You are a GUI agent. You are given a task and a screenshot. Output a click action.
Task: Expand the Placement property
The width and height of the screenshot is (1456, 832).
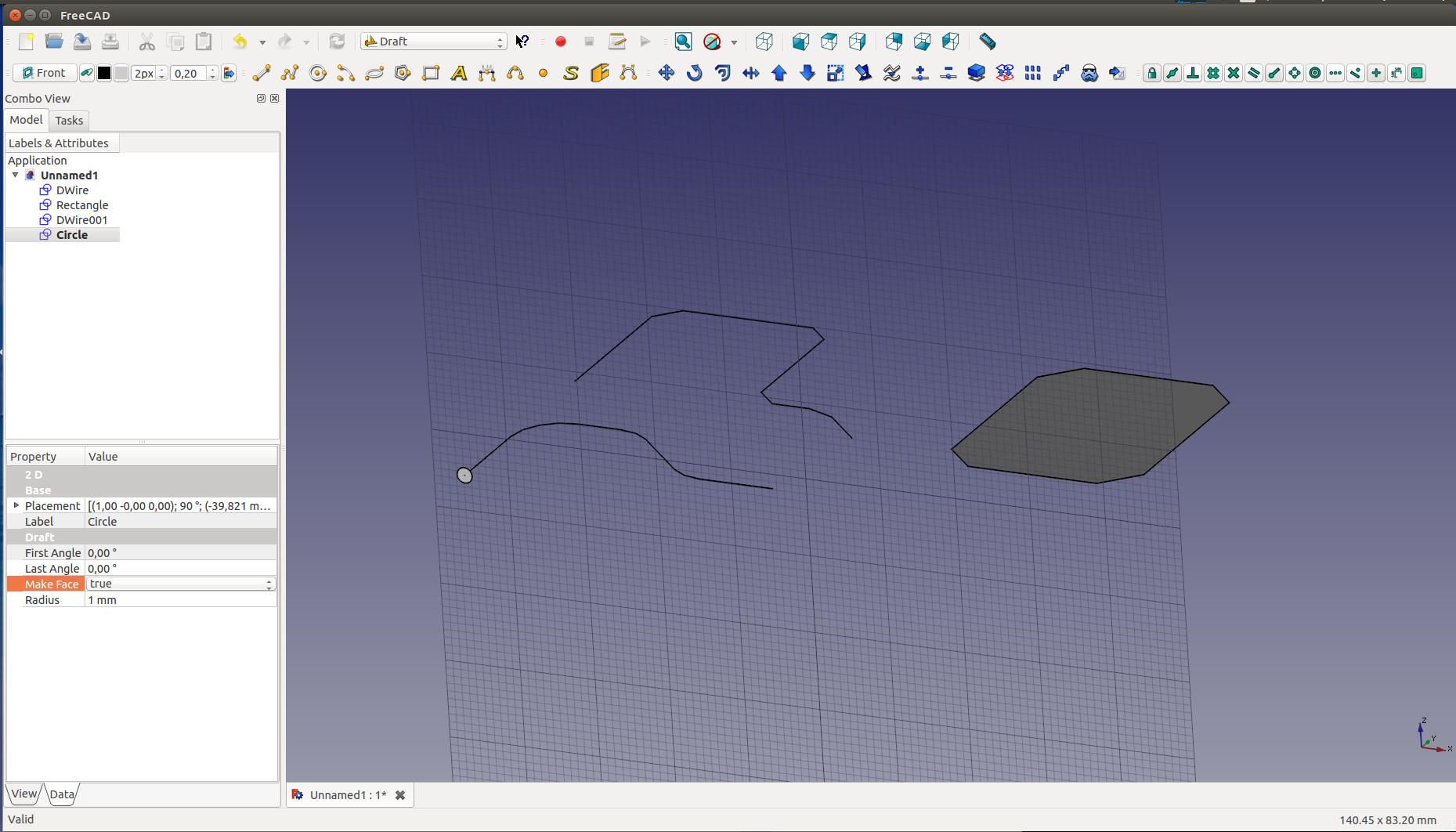(x=16, y=505)
